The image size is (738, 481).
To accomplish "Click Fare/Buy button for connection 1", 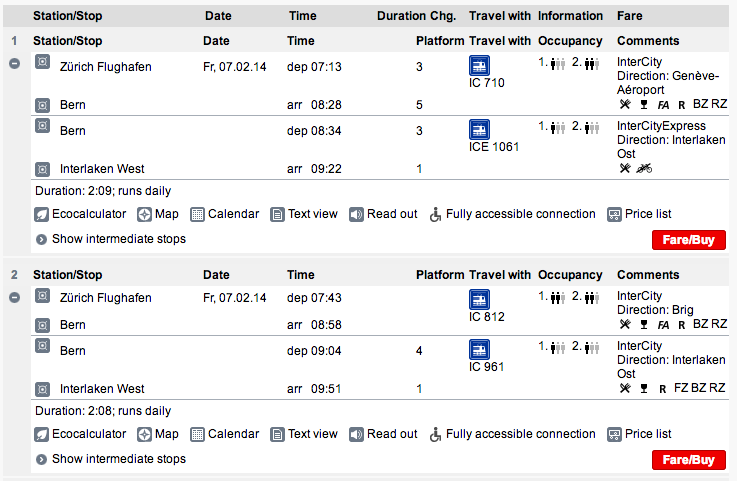I will [x=689, y=240].
